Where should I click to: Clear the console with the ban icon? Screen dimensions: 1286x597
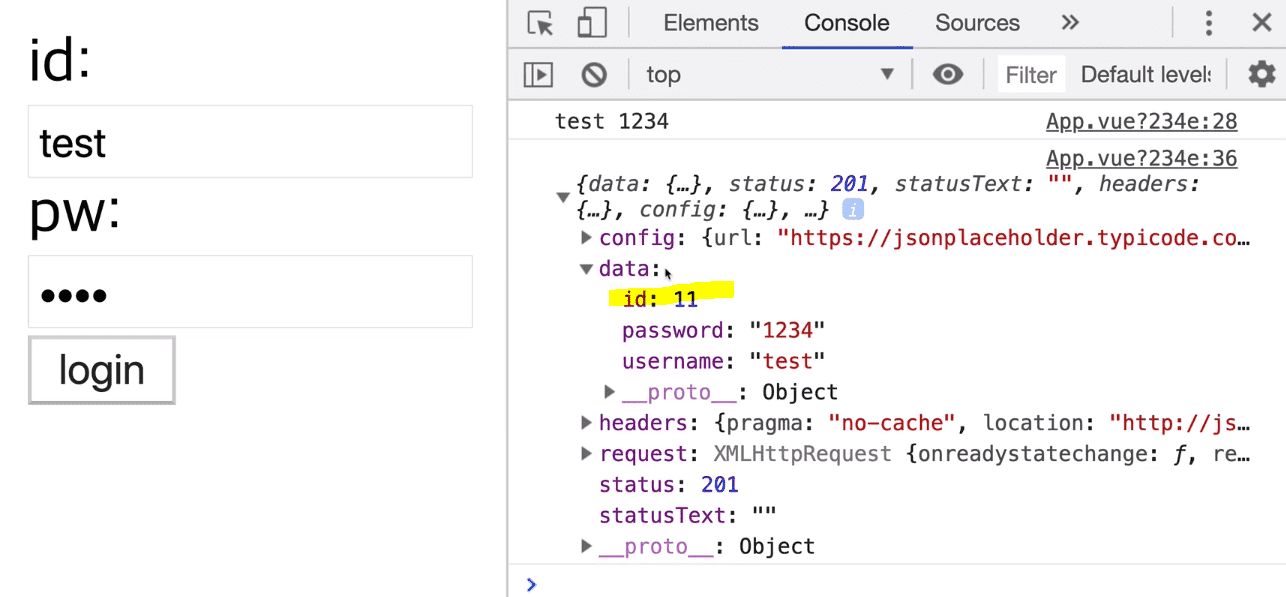pyautogui.click(x=594, y=74)
